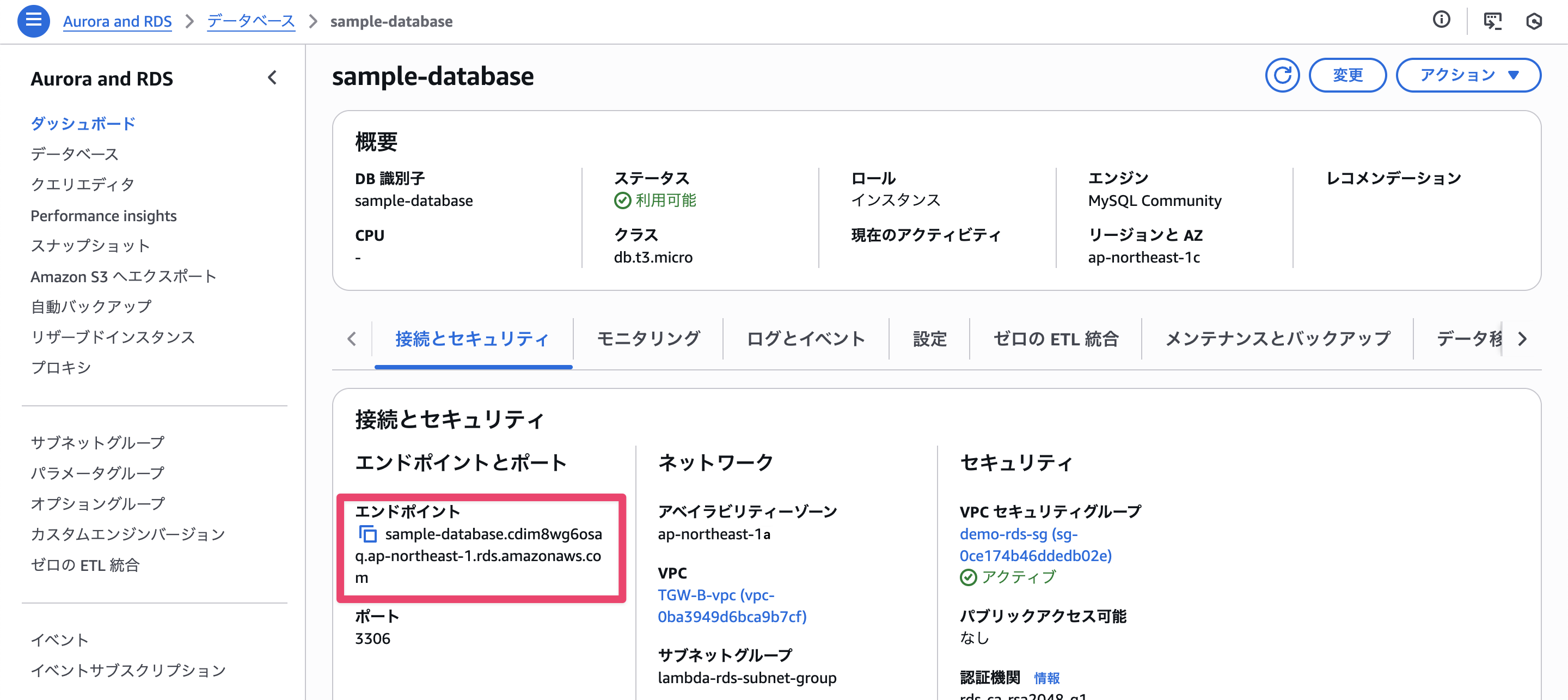Collapse the Aurora and RDS sidebar
Screen dimensions: 1568x700
[x=272, y=78]
